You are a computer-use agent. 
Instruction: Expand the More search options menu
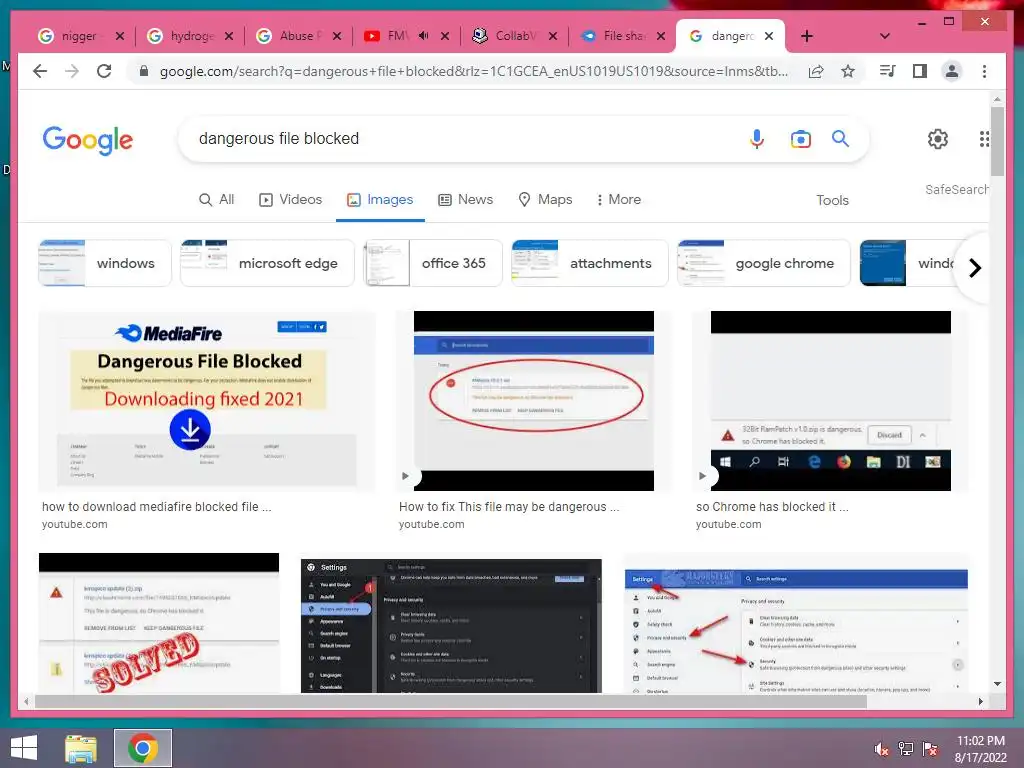(x=618, y=200)
